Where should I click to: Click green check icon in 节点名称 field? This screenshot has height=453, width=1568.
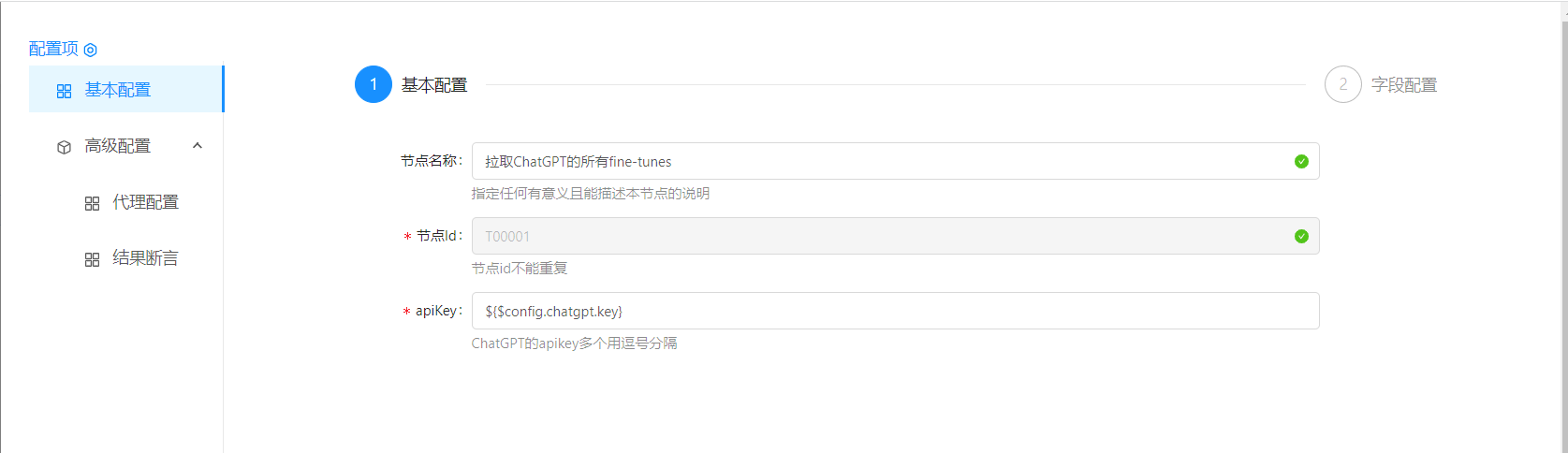1301,162
